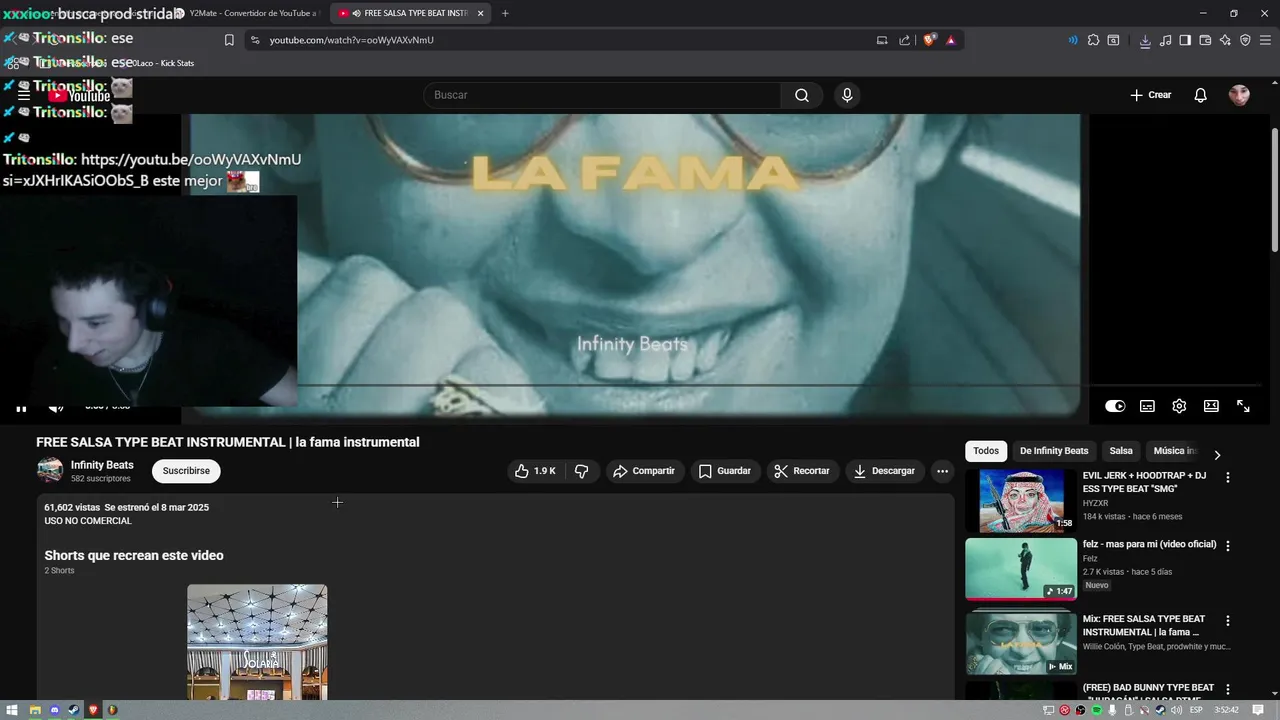
Task: Click the Crear button
Action: pyautogui.click(x=1150, y=95)
